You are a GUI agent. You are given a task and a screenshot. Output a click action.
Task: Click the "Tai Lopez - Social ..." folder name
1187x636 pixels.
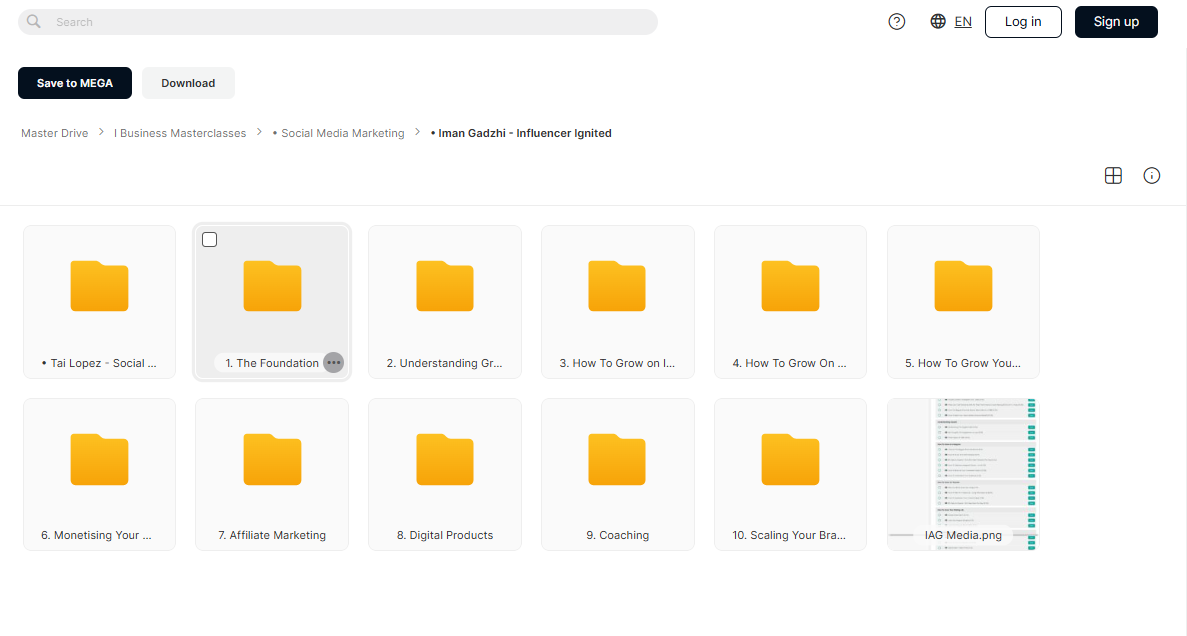click(x=99, y=363)
